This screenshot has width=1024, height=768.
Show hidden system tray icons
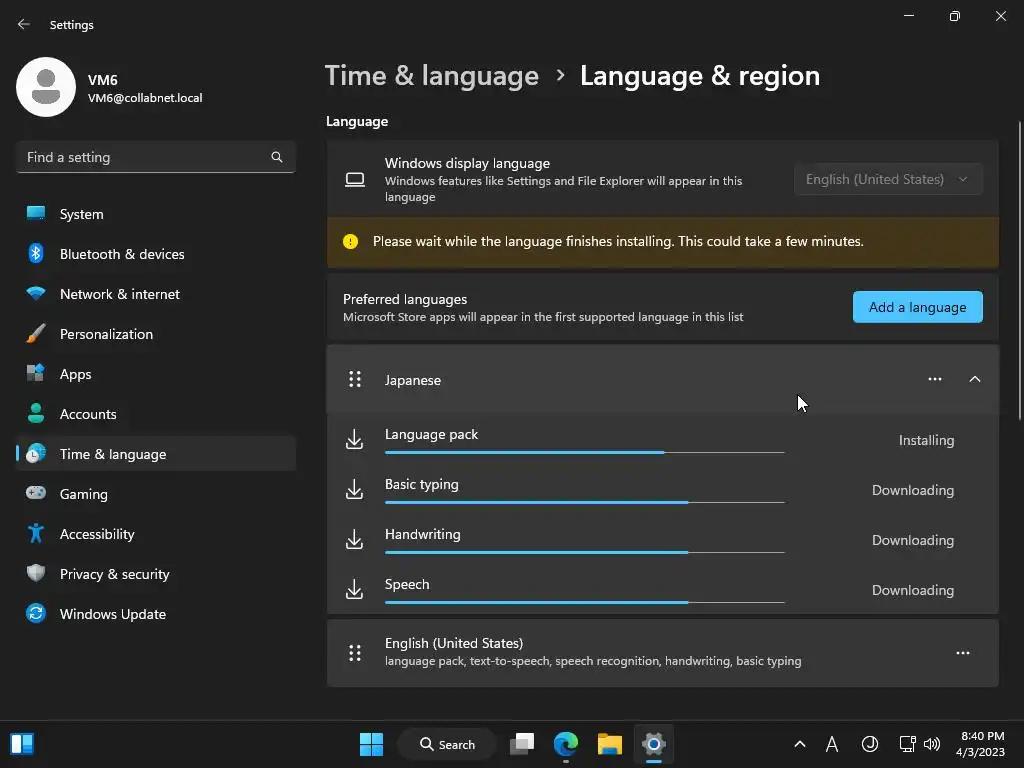(x=799, y=744)
